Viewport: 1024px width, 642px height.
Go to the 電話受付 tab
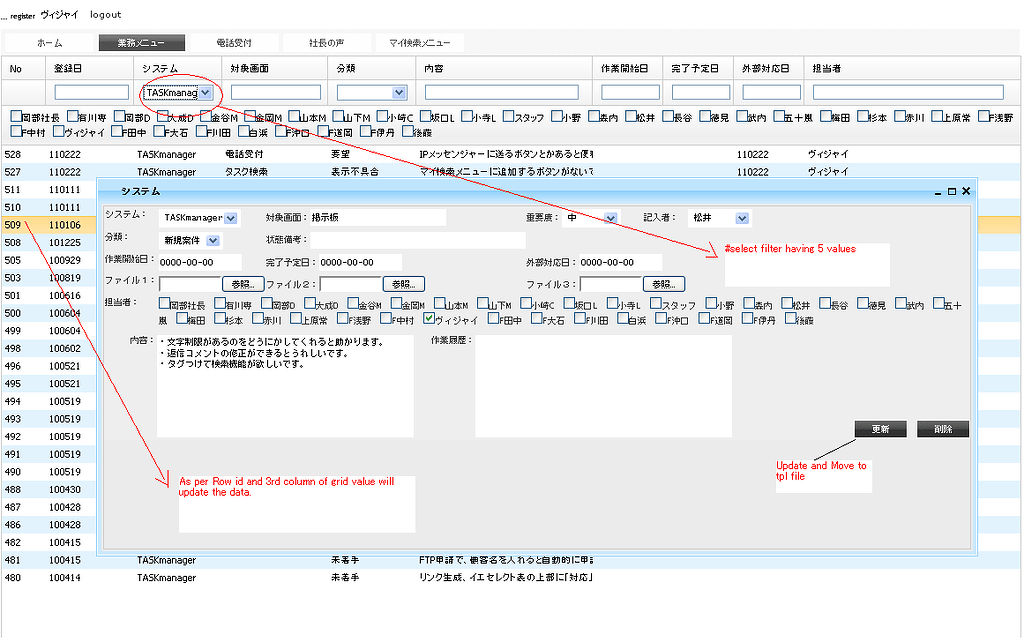click(234, 43)
